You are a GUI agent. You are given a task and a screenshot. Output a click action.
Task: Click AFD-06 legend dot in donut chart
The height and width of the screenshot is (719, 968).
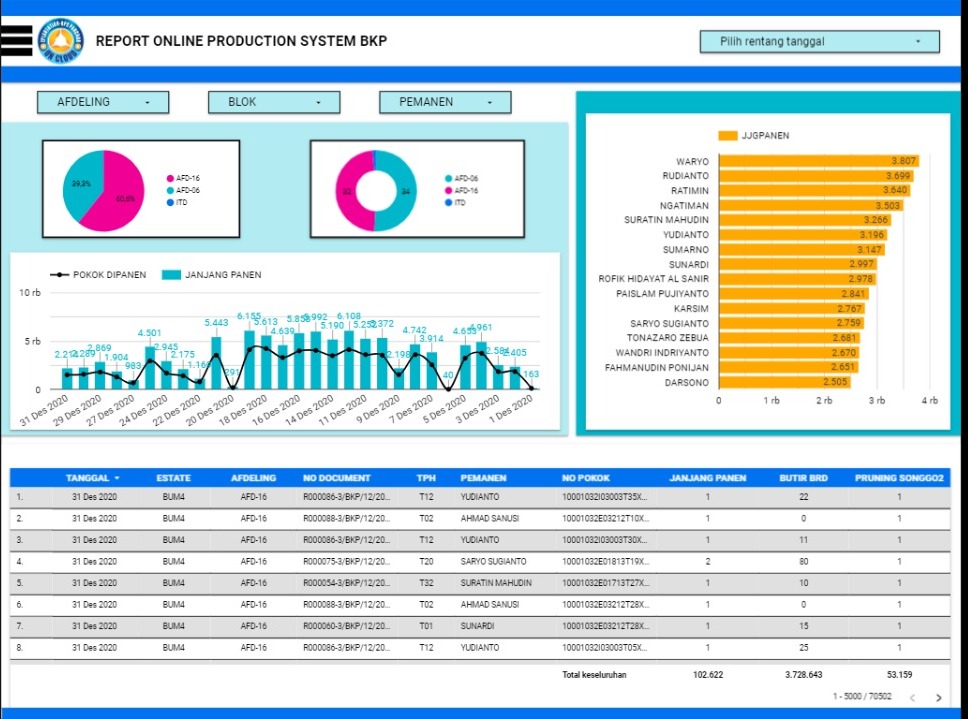click(448, 178)
